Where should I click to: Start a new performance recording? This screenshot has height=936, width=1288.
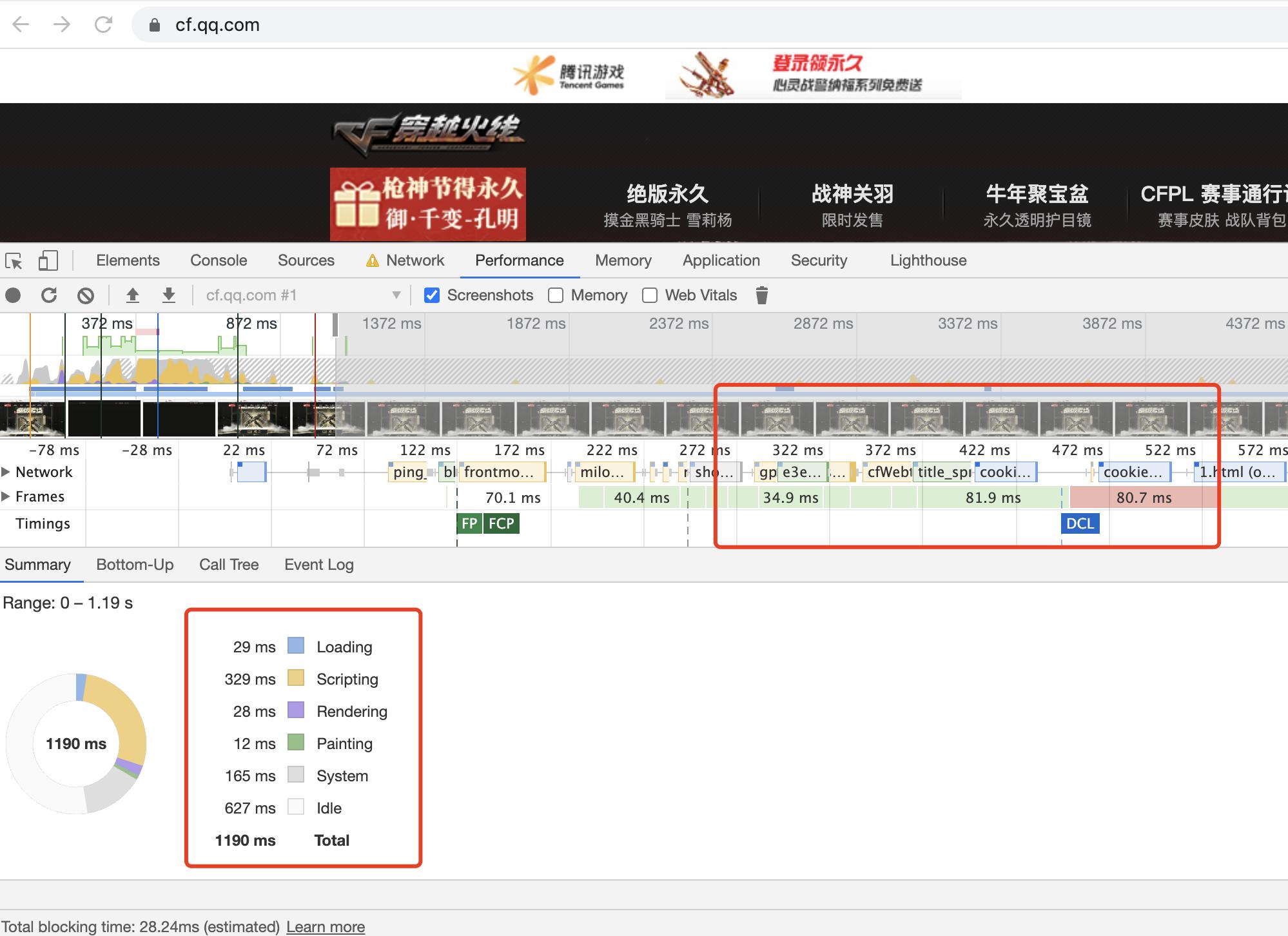coord(14,295)
